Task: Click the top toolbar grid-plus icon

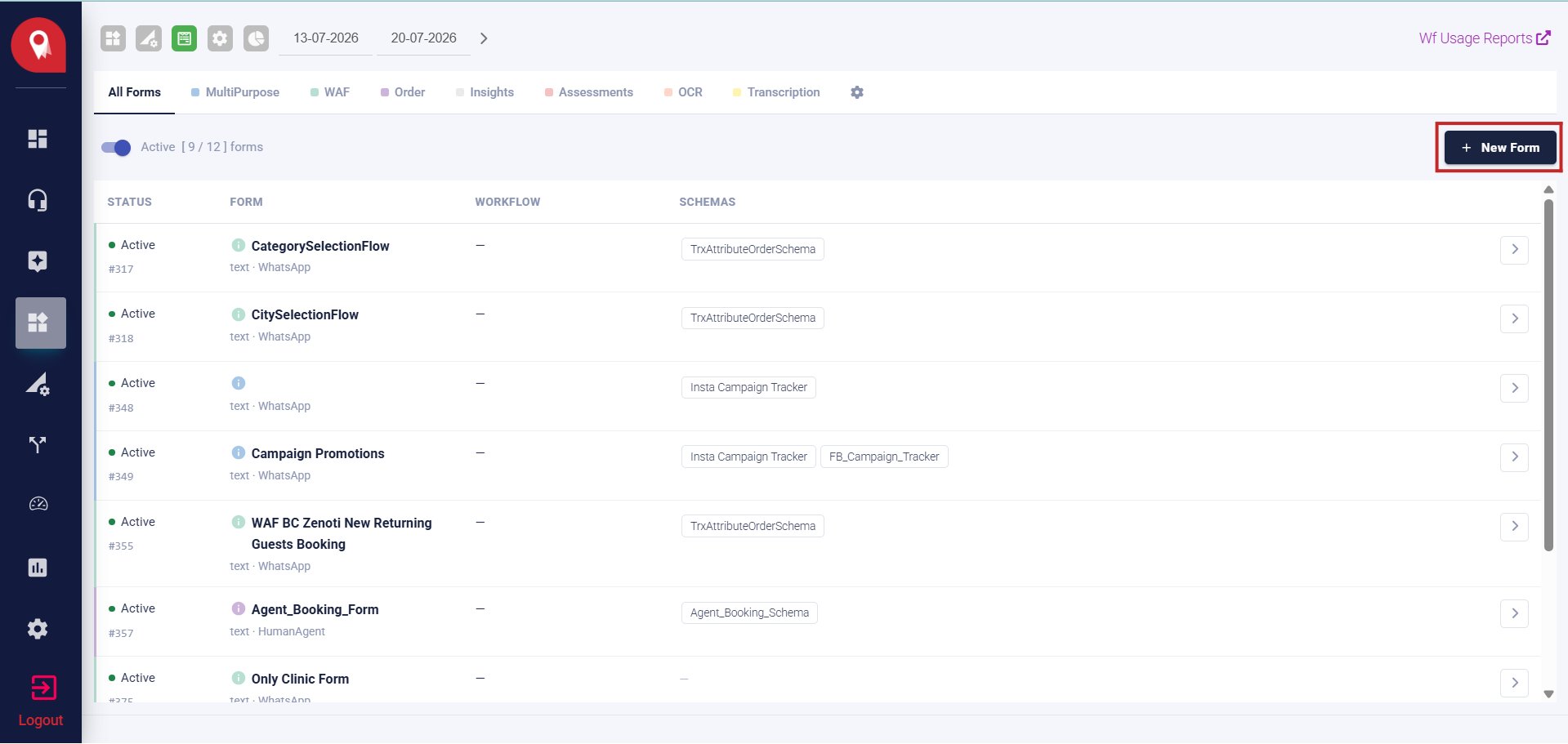Action: tap(114, 38)
